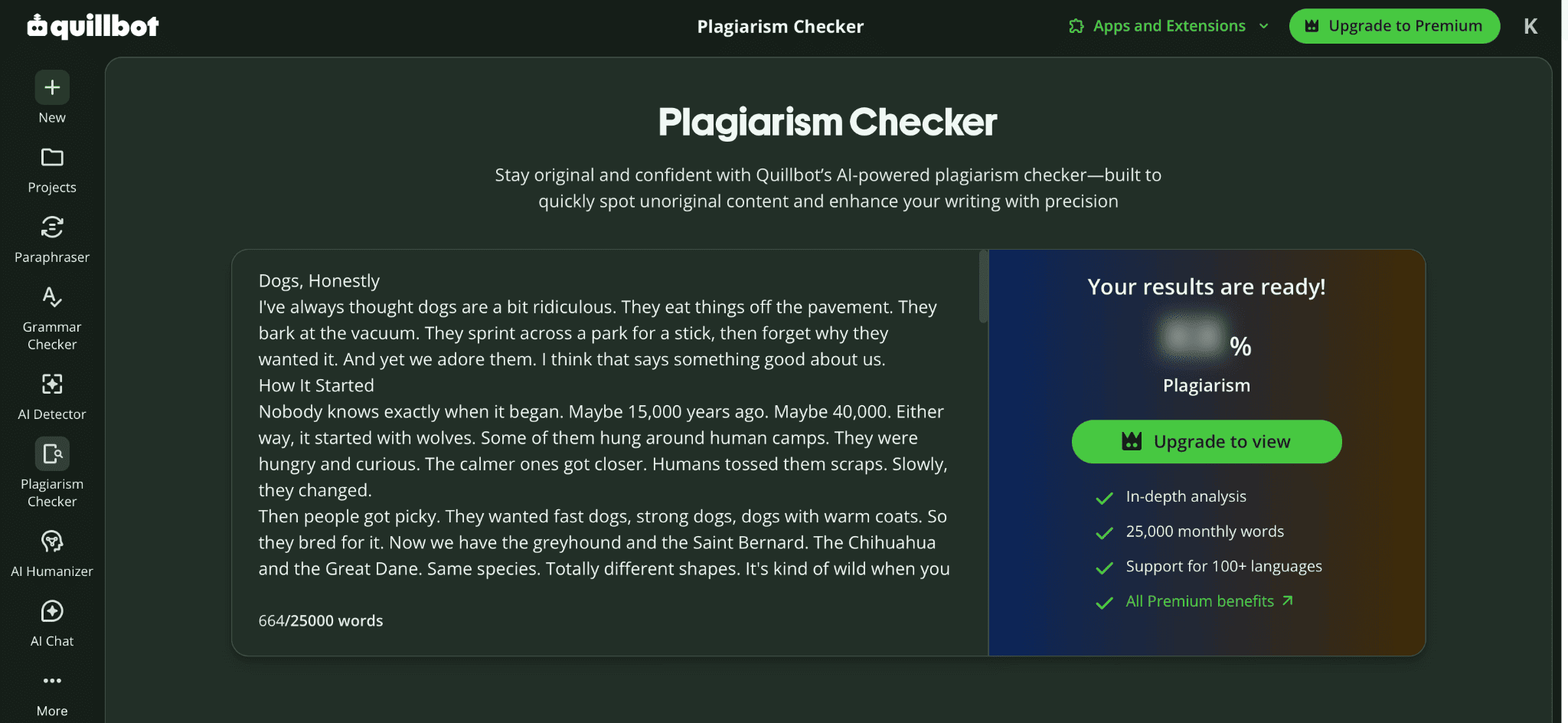
Task: Click the Plagiarism Checker header title
Action: [780, 26]
